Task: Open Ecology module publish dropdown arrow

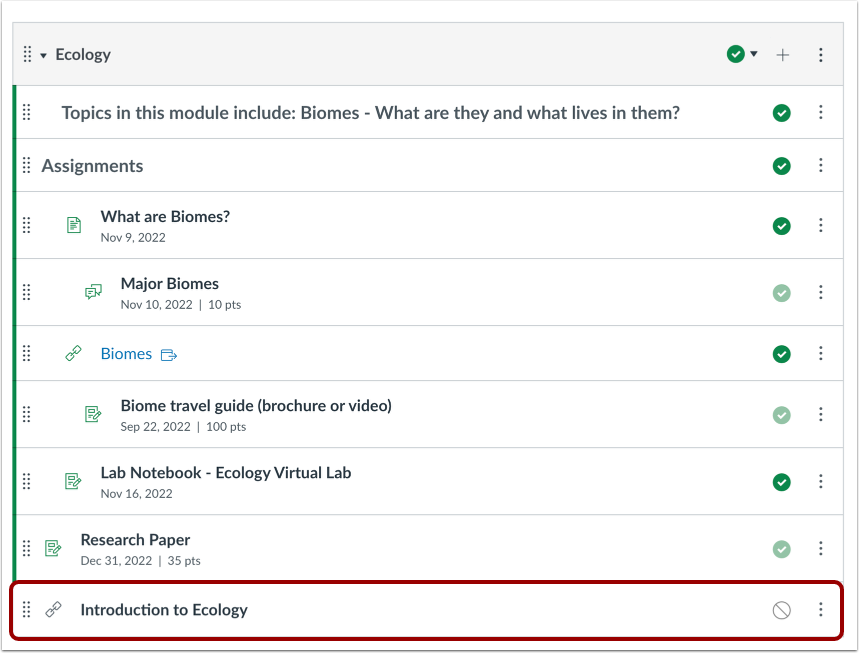Action: [x=755, y=54]
